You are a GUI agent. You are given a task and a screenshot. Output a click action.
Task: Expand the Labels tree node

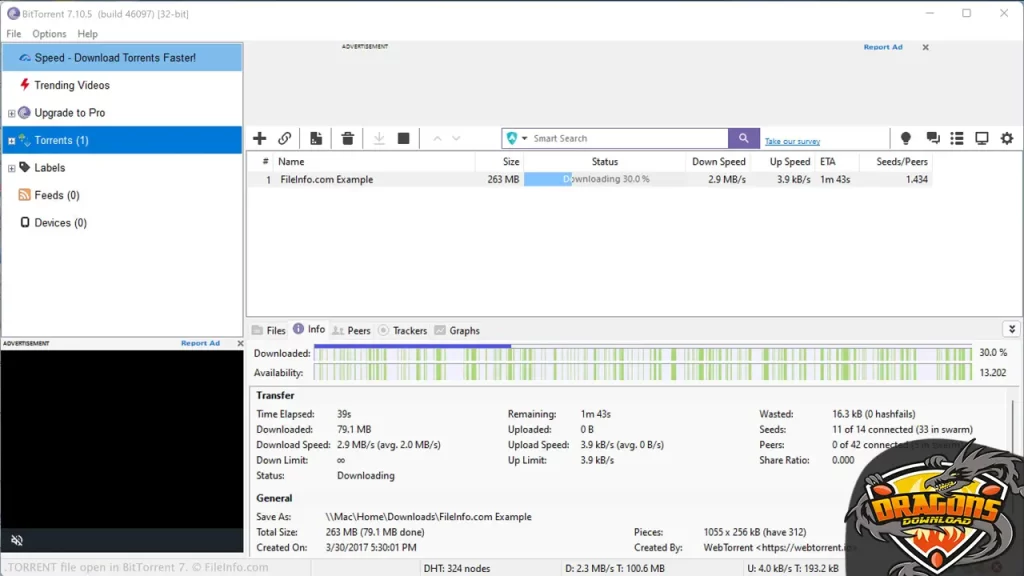tap(11, 168)
